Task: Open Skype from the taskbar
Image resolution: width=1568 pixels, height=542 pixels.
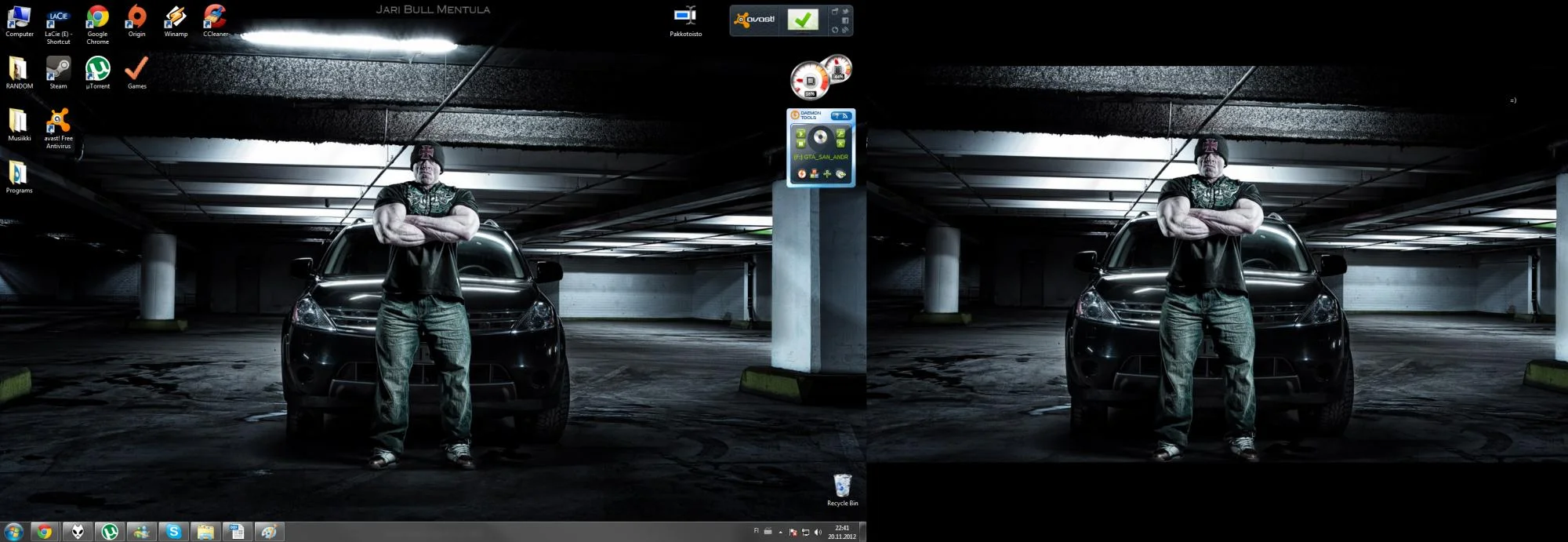Action: point(173,532)
